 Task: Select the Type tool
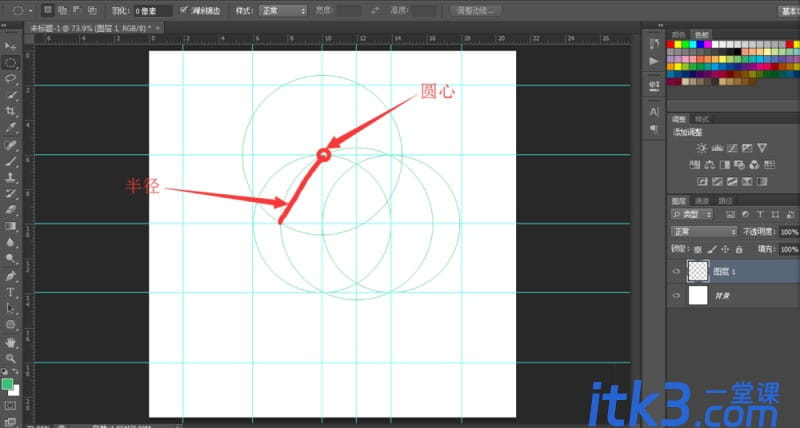click(x=10, y=292)
